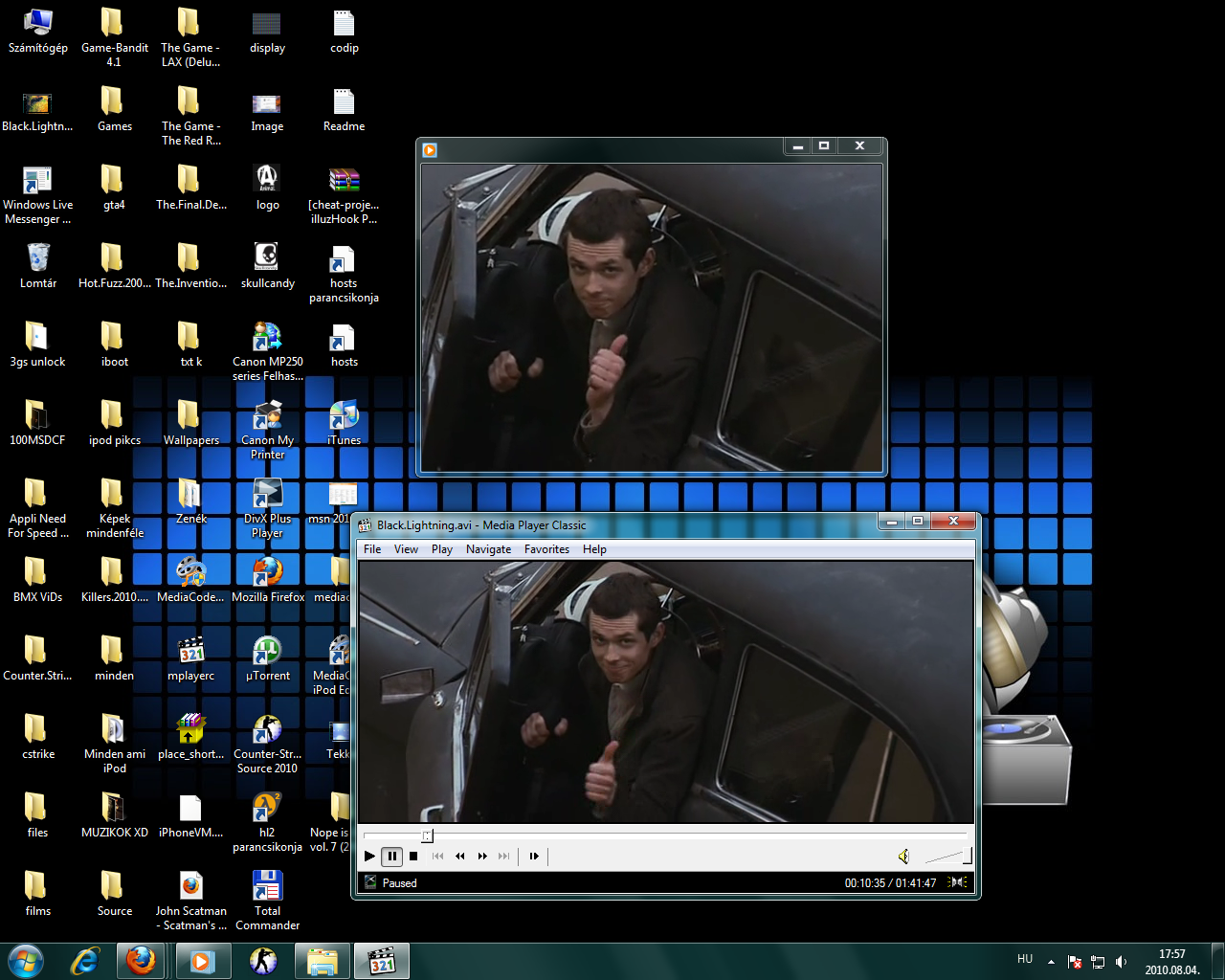This screenshot has width=1225, height=980.
Task: Click Firefox on the taskbar
Action: (x=142, y=961)
